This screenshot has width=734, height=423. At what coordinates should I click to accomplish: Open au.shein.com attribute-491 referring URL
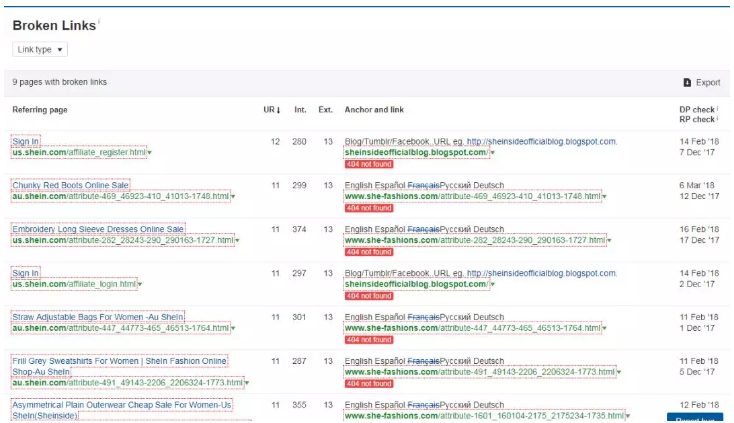tap(127, 383)
